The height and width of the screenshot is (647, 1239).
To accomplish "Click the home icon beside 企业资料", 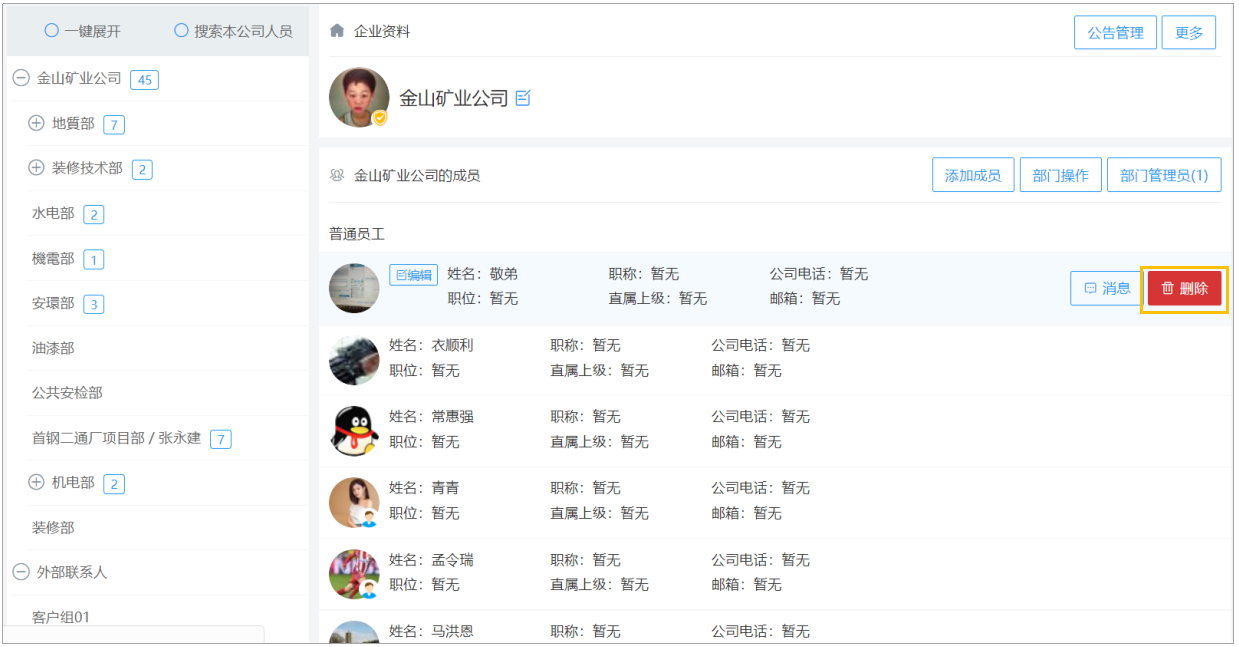I will click(337, 31).
